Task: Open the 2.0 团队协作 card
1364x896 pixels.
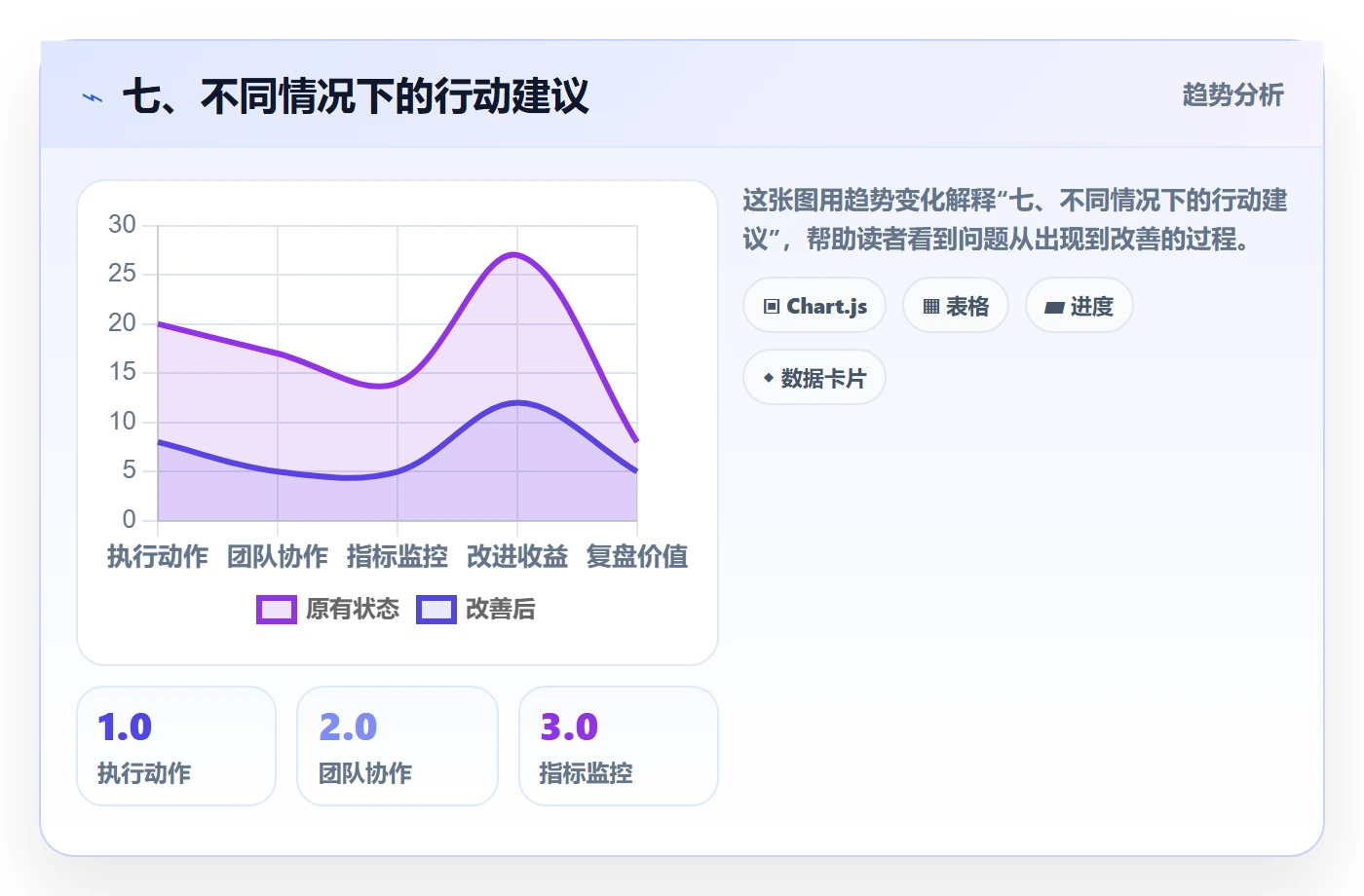Action: coord(398,746)
